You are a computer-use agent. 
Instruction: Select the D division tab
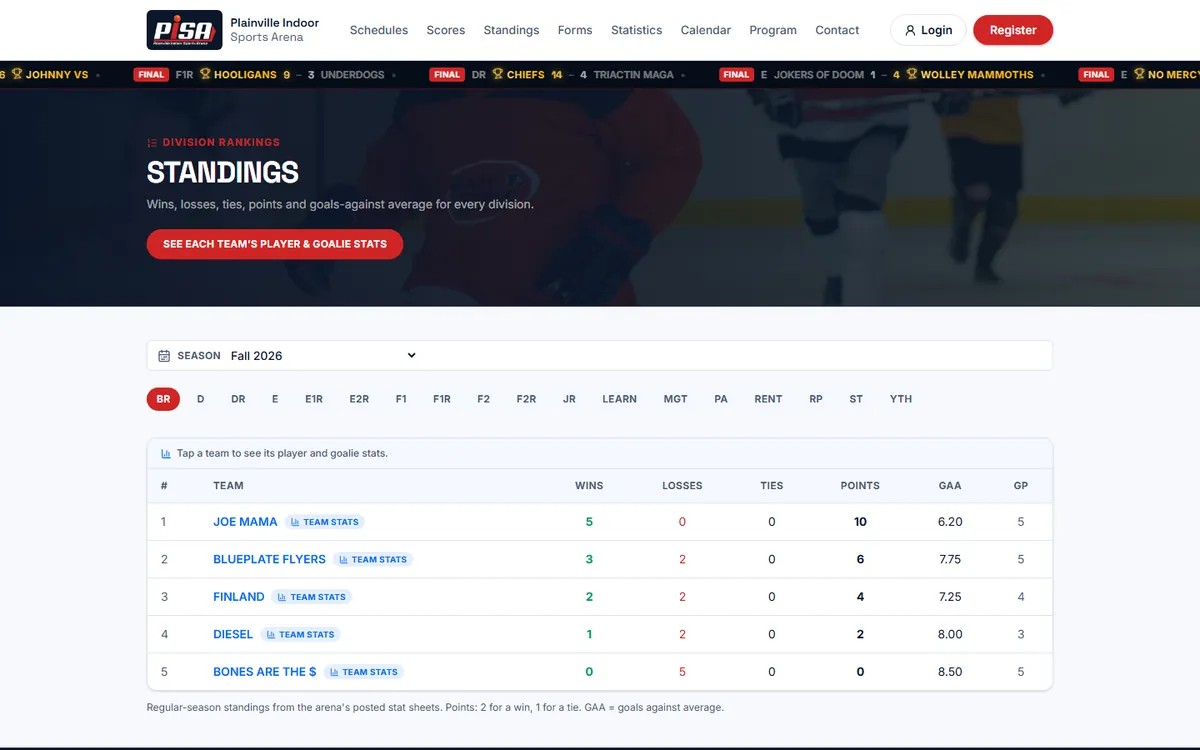(x=200, y=399)
